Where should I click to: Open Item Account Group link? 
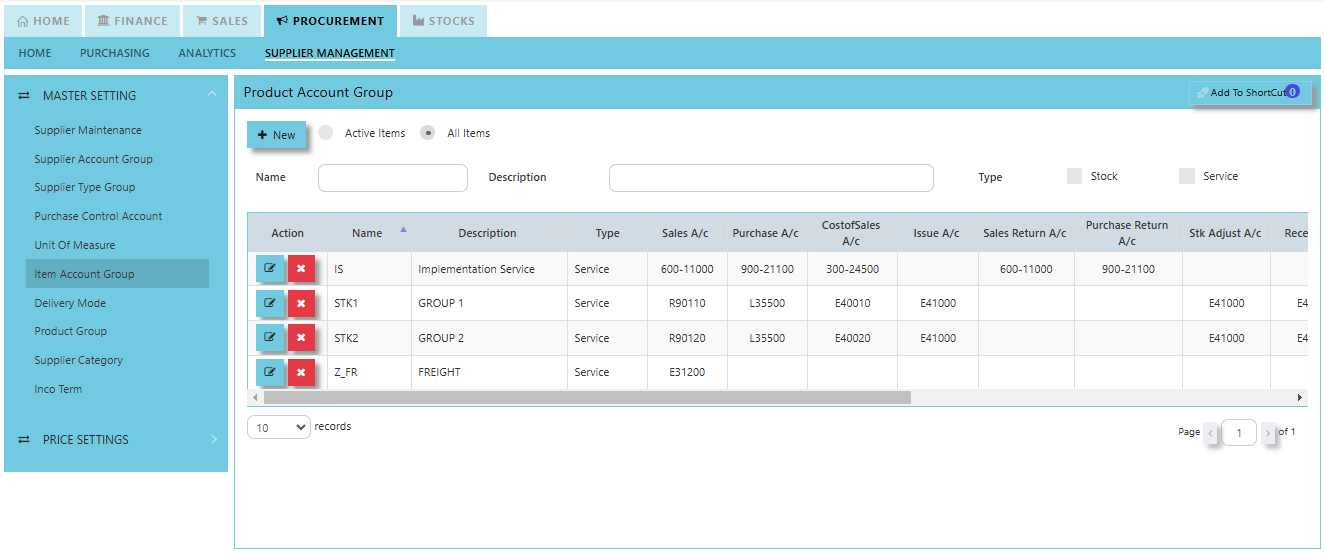tap(117, 274)
